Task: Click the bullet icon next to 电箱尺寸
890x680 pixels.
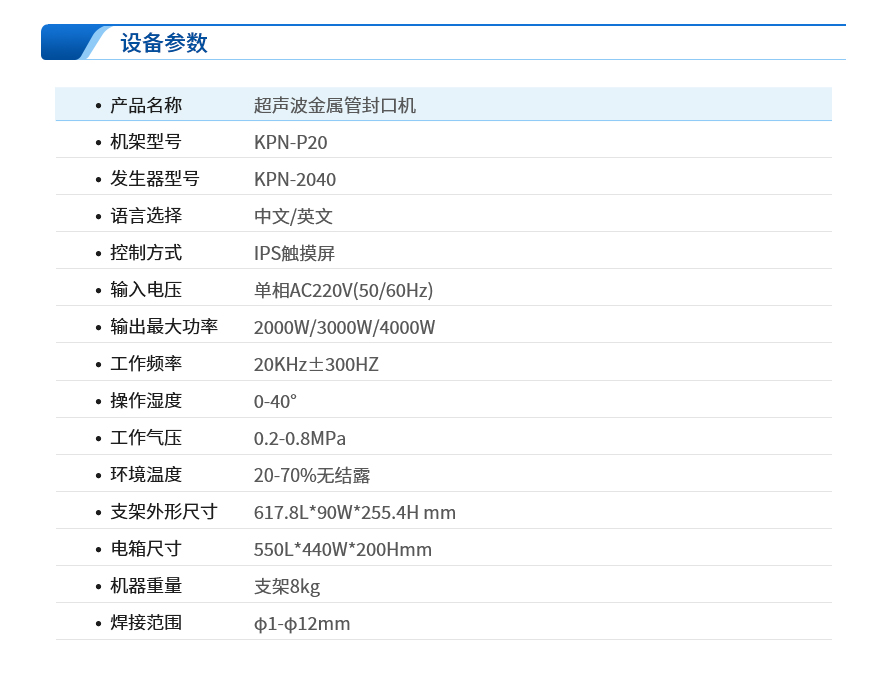Action: coord(95,548)
